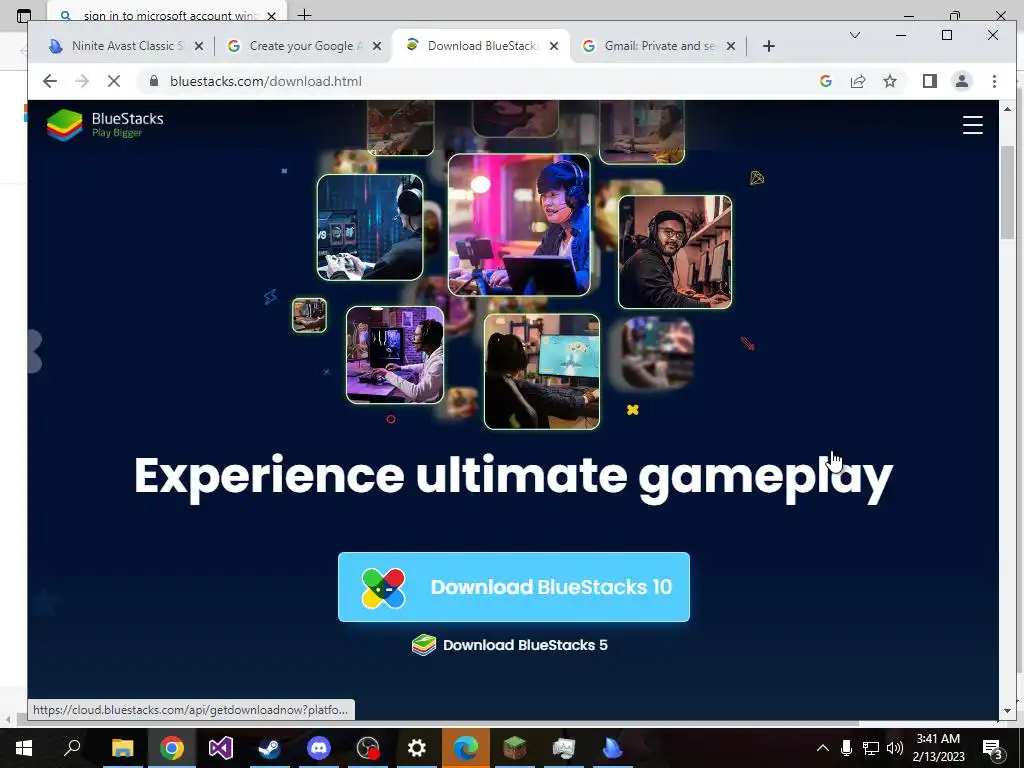Click the BlueStacks Play Bigger logo
Image resolution: width=1024 pixels, height=768 pixels.
pyautogui.click(x=105, y=124)
